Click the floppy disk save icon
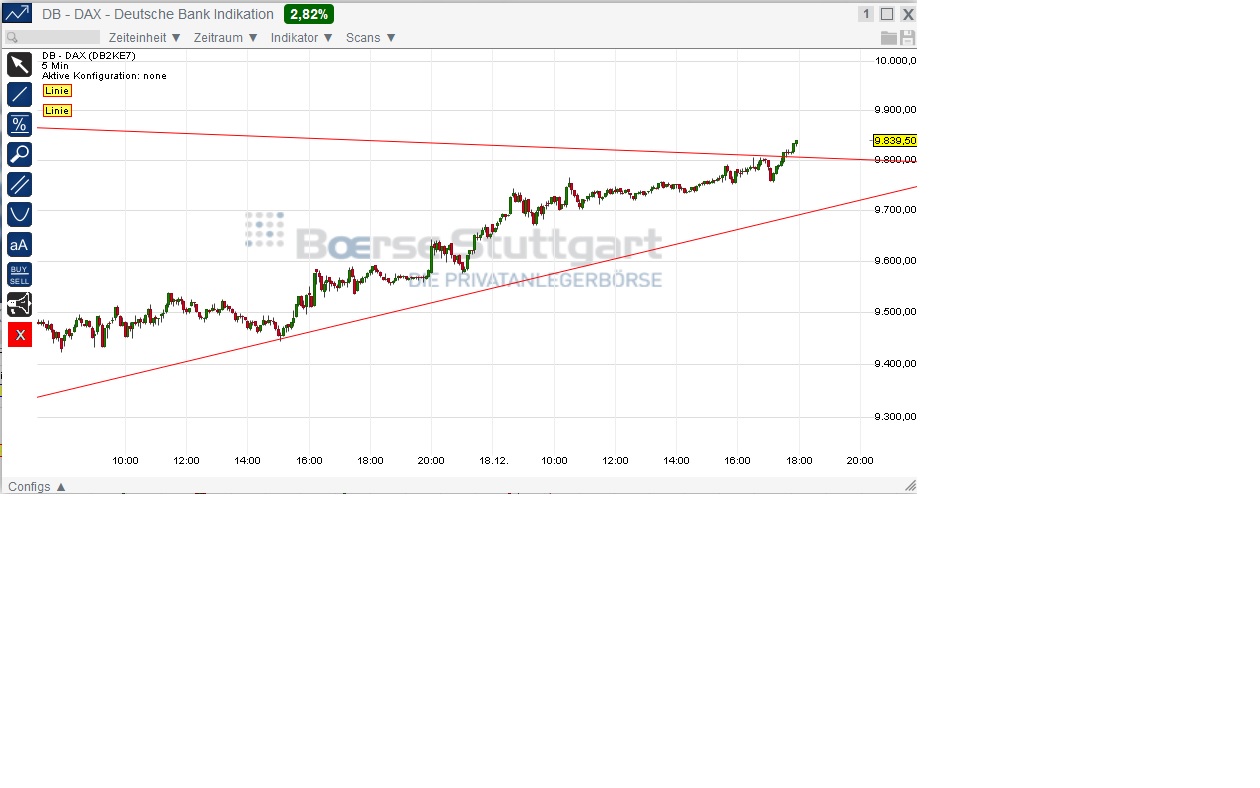Viewport: 1260px width, 788px height. 907,38
